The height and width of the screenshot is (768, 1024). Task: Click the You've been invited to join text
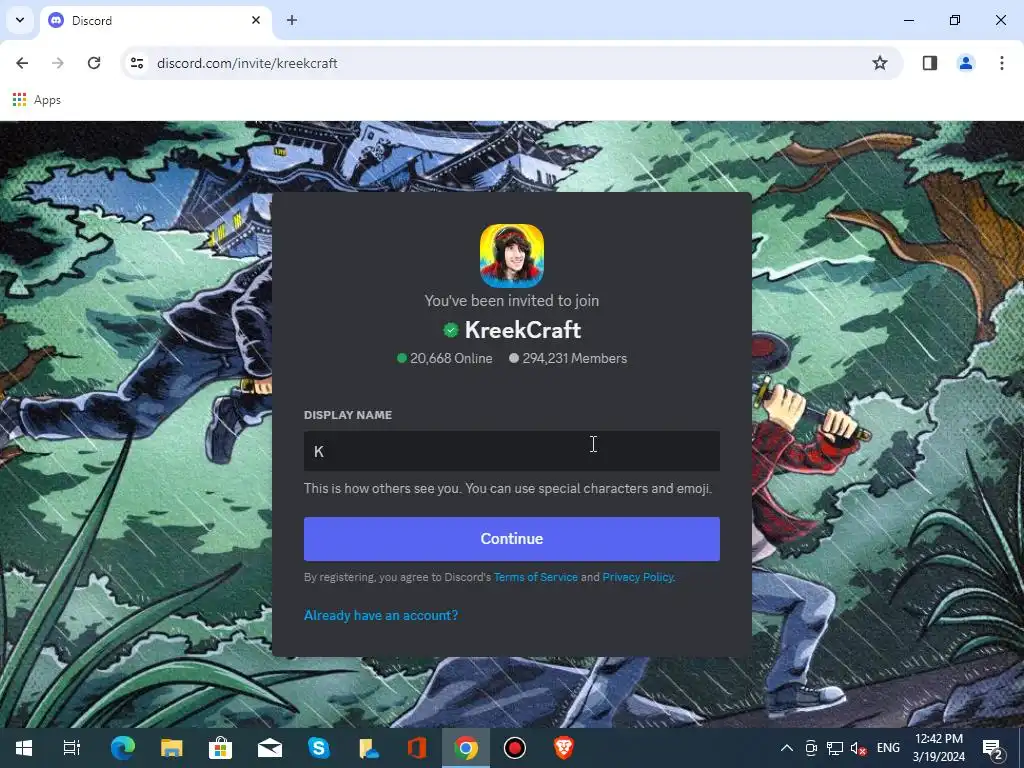511,300
